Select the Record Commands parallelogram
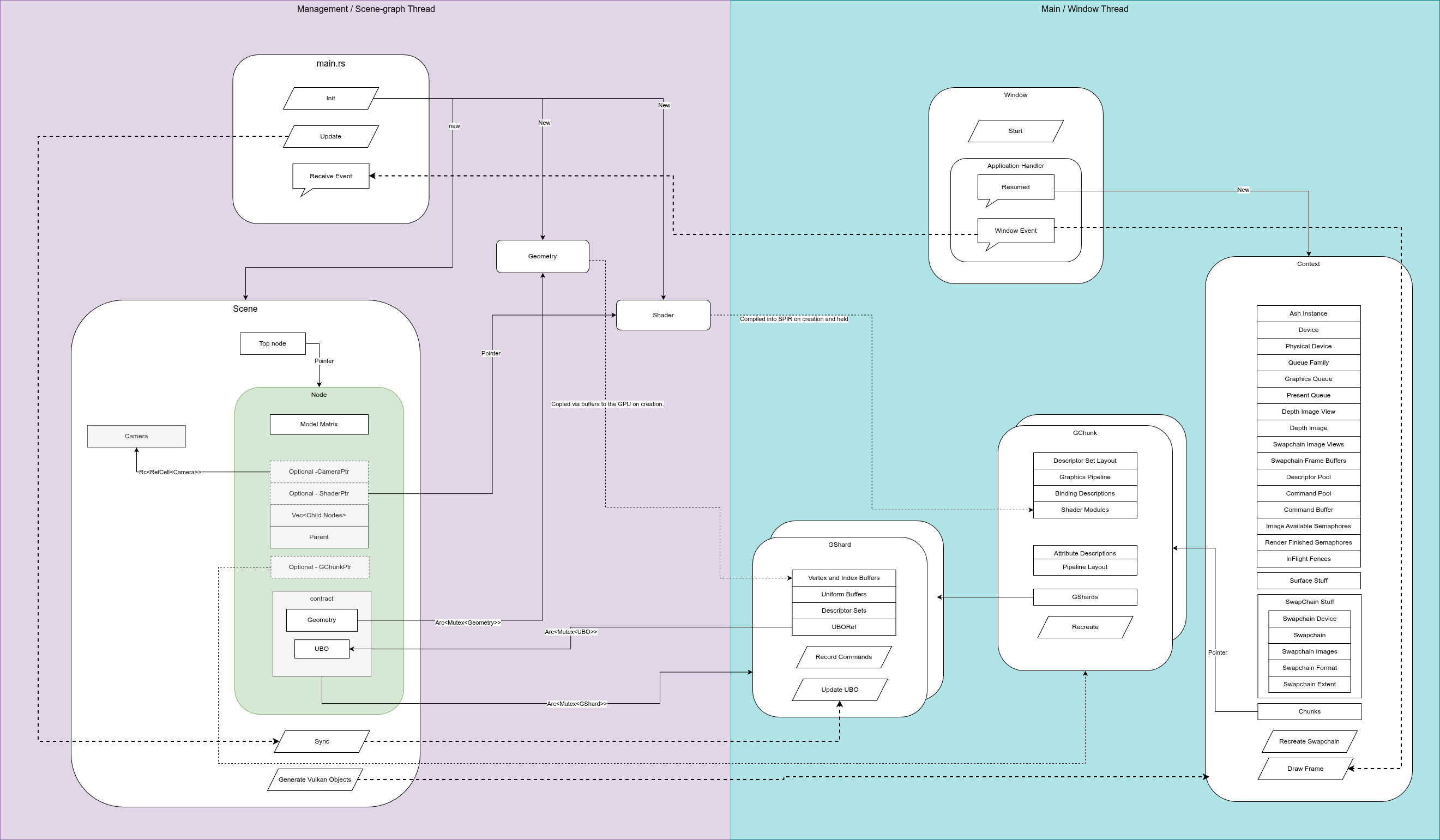The image size is (1440, 840). click(843, 657)
